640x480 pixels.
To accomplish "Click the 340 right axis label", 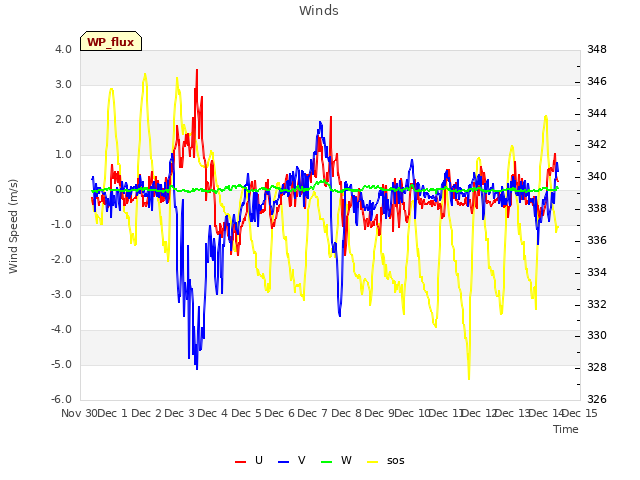I will click(x=597, y=177).
